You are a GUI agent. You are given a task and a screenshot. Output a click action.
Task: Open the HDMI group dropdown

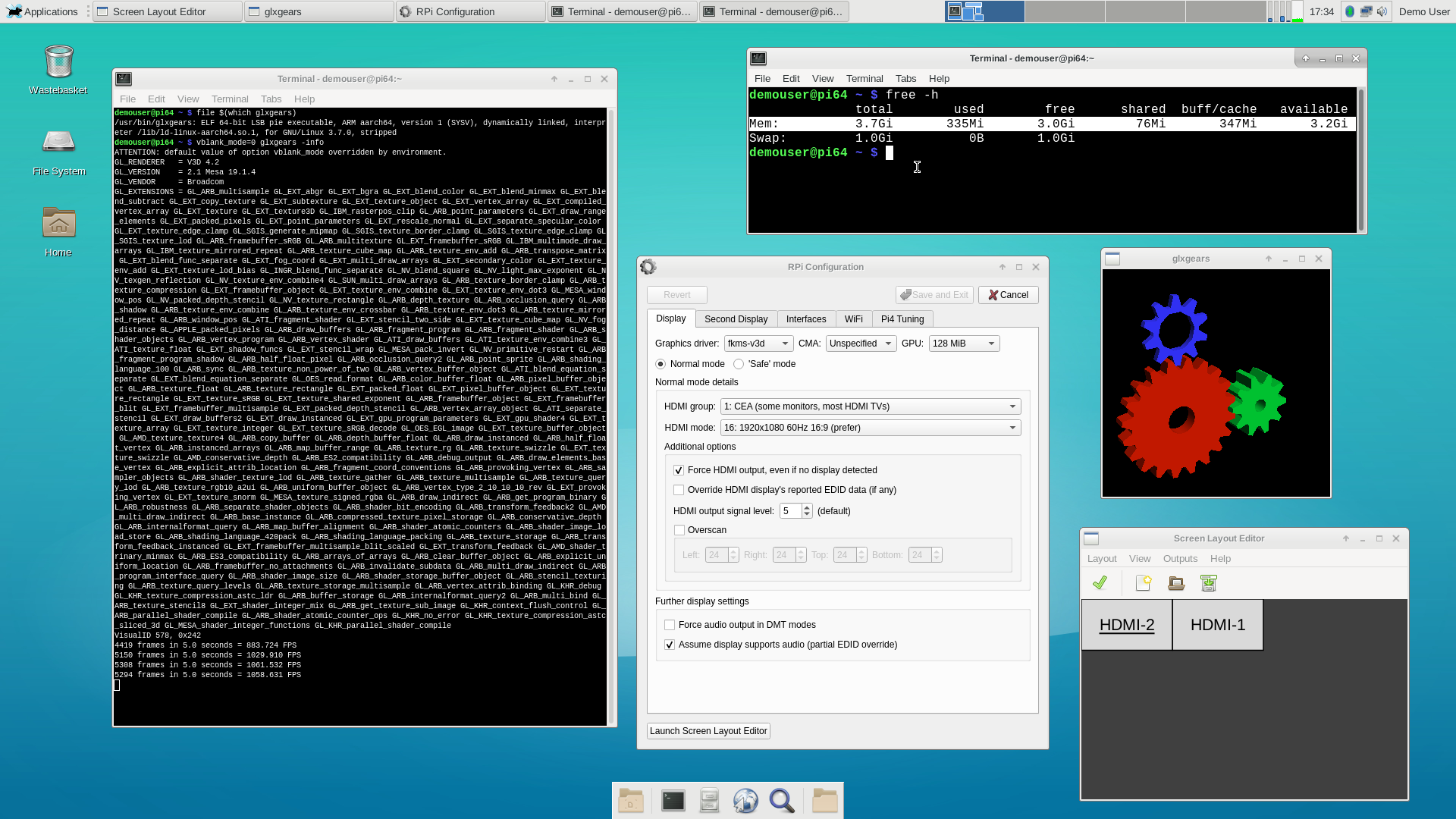point(870,406)
